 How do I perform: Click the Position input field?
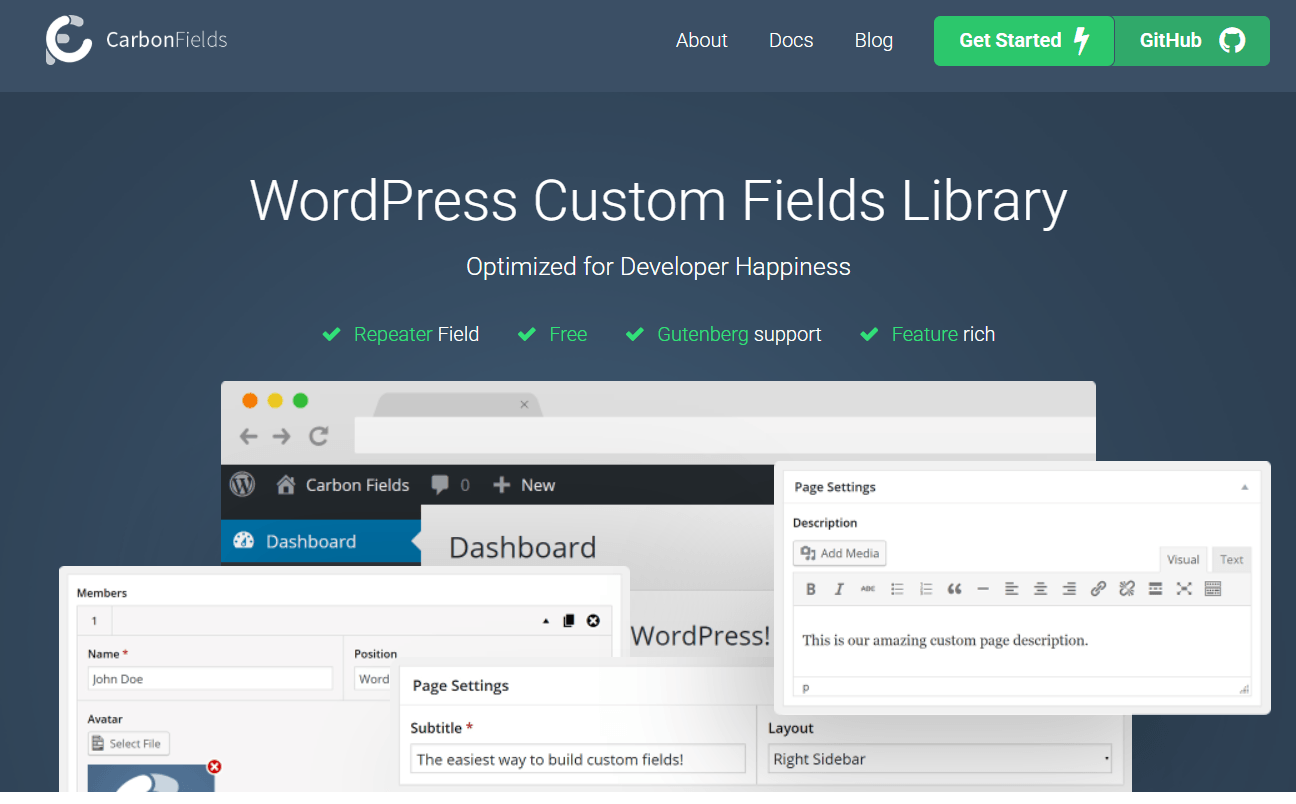click(x=374, y=679)
